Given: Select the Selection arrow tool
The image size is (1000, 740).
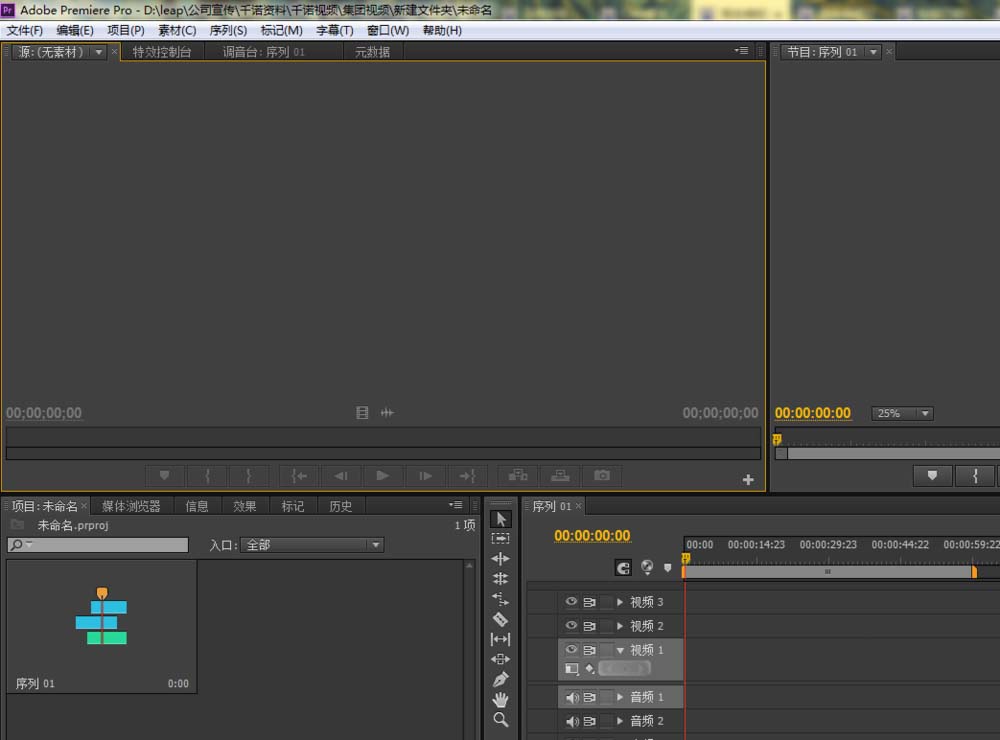Looking at the screenshot, I should point(501,519).
